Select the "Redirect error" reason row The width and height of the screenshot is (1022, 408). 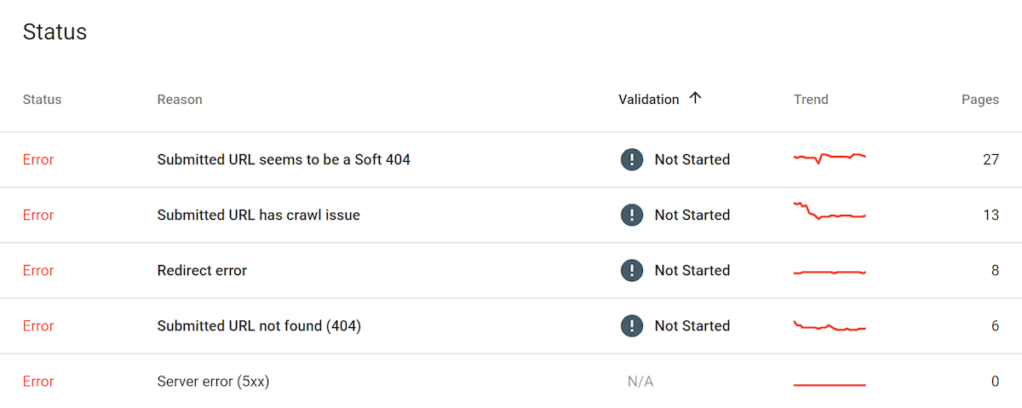pos(202,270)
